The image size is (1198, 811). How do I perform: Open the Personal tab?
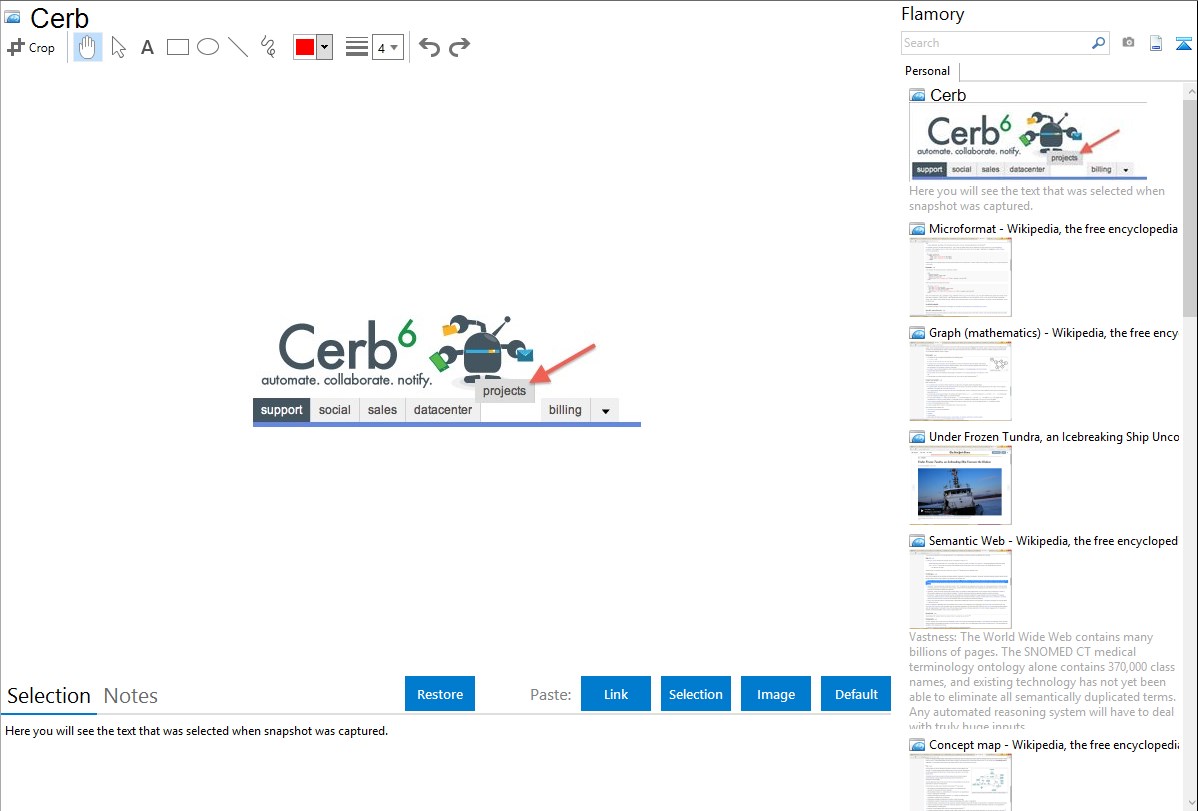pos(928,71)
